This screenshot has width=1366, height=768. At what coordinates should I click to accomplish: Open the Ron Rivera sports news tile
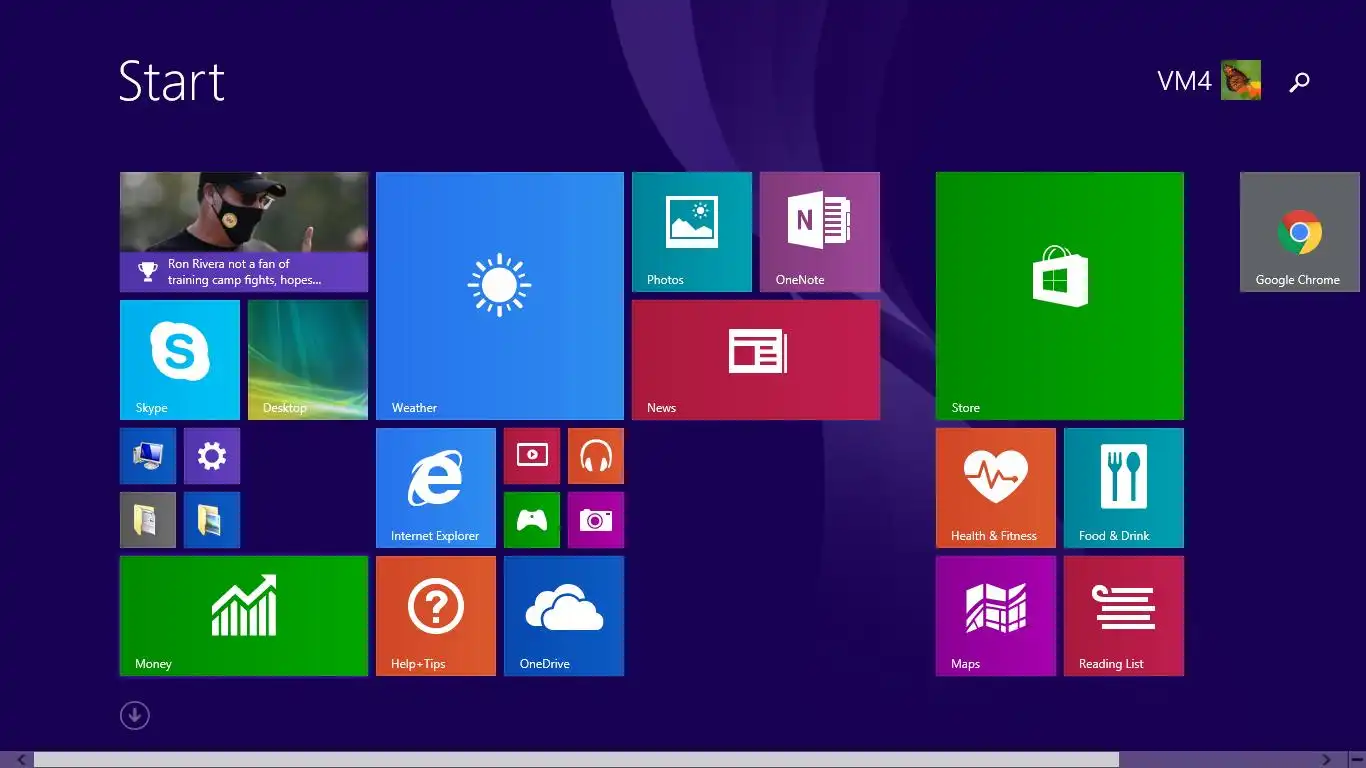[244, 232]
